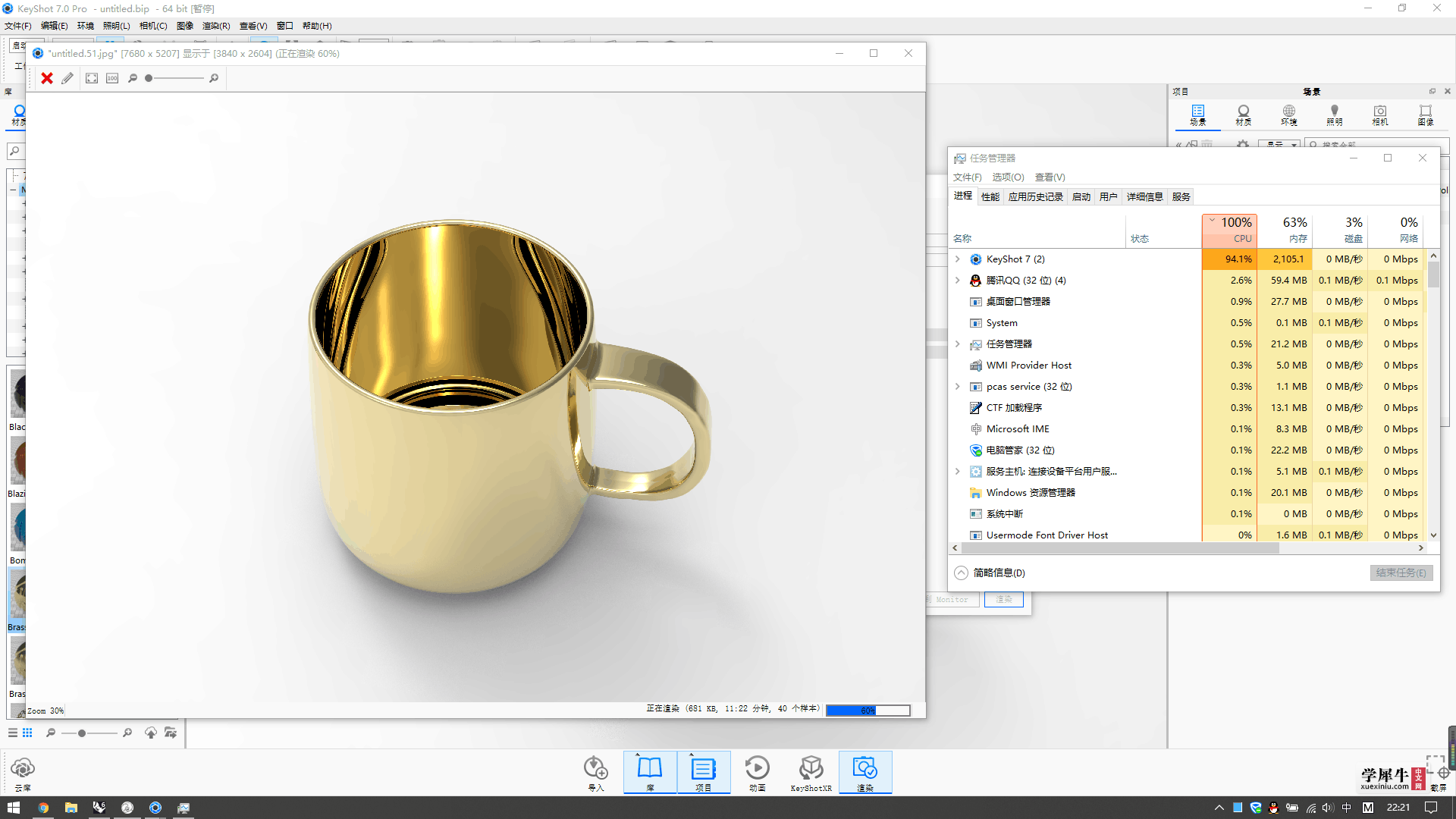Sort processes by the CPU column header

click(x=1229, y=231)
